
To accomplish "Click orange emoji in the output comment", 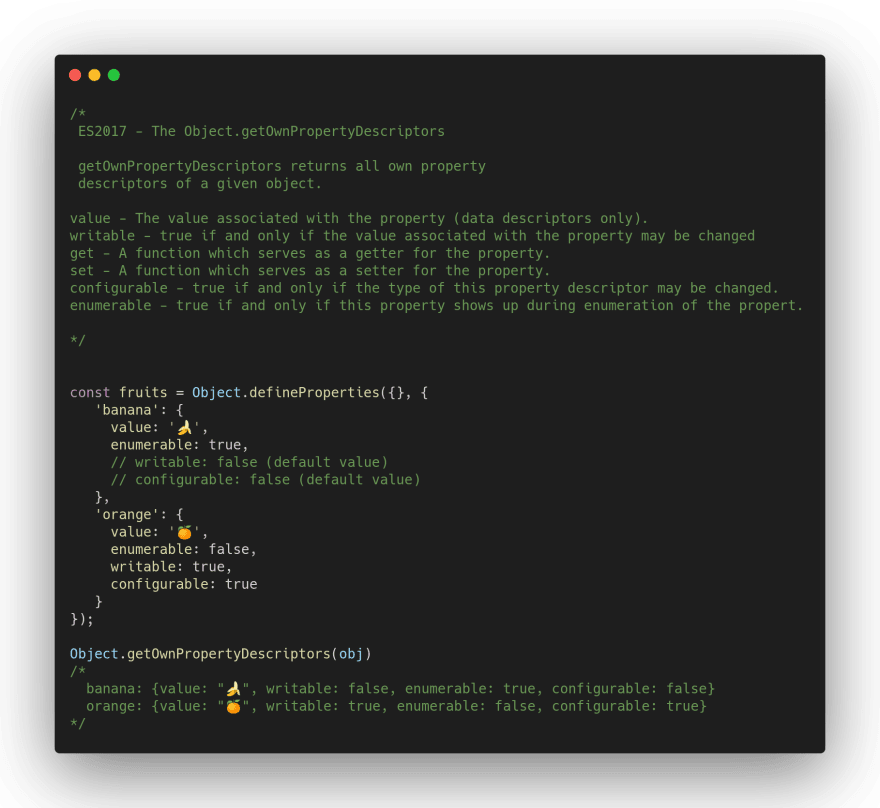I will 233,706.
